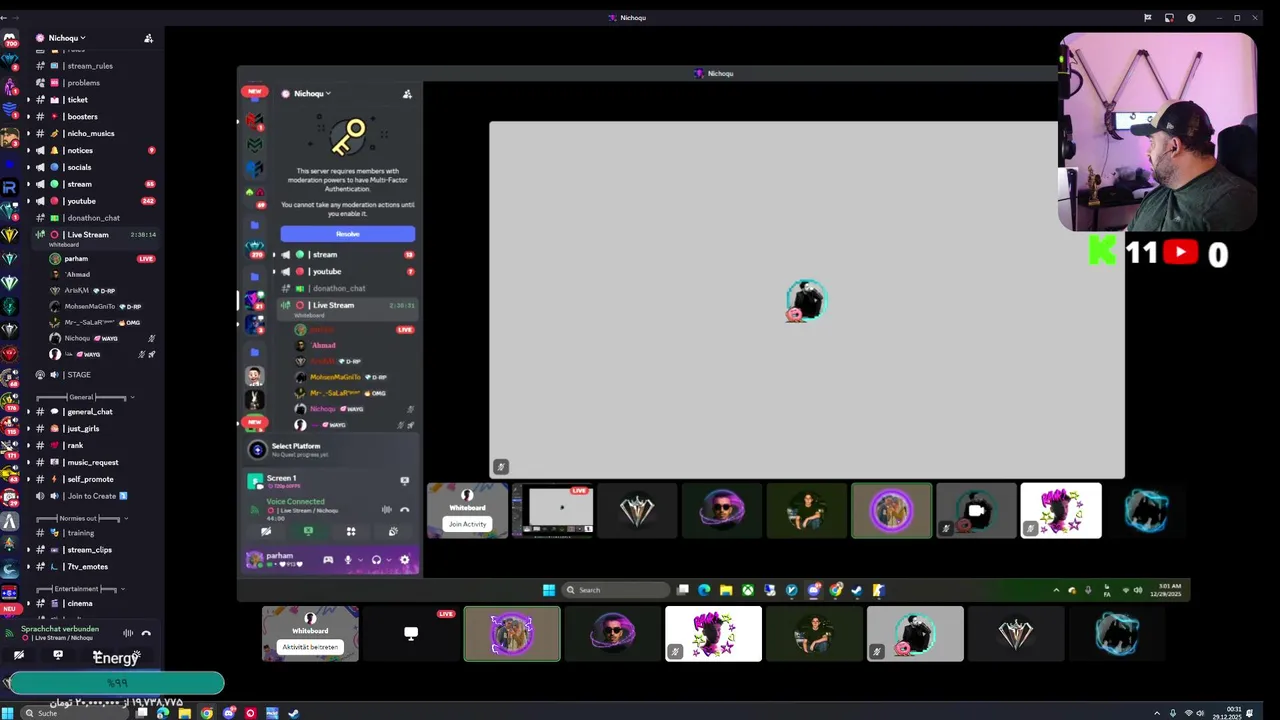The height and width of the screenshot is (720, 1280).
Task: Select the Live Stream voice channel
Action: click(96, 237)
